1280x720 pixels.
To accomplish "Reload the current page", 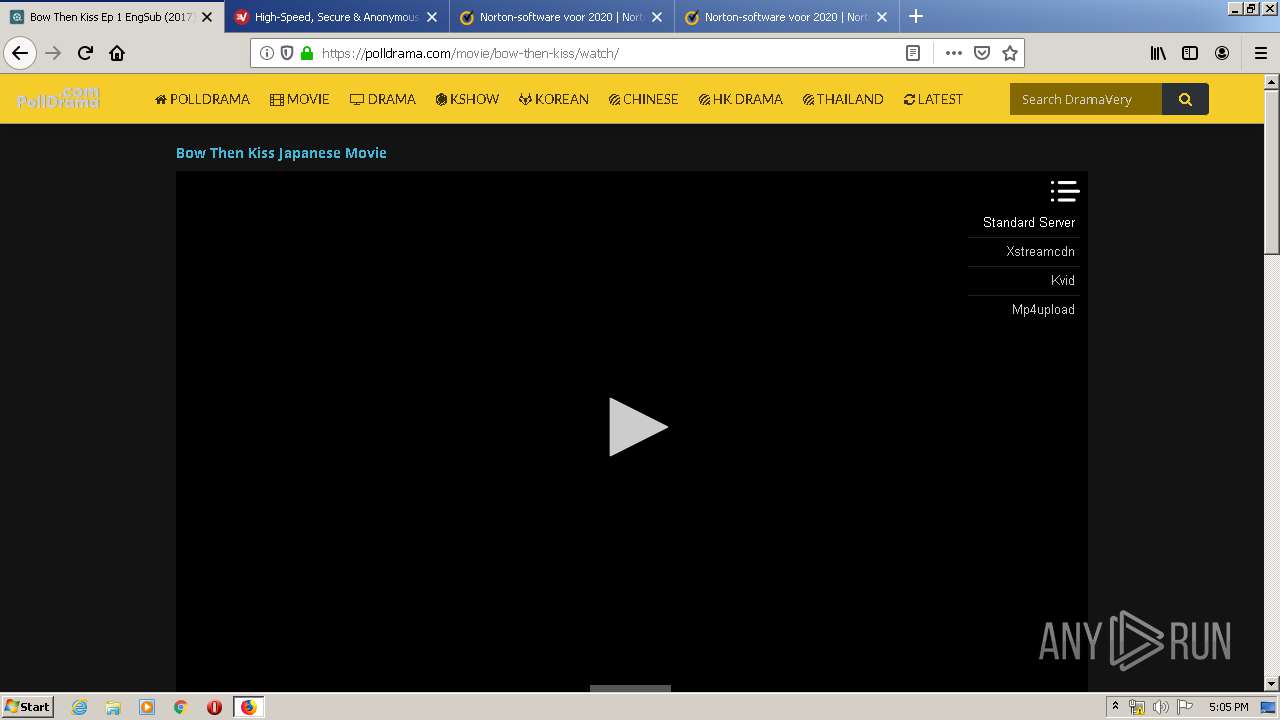I will pyautogui.click(x=85, y=53).
